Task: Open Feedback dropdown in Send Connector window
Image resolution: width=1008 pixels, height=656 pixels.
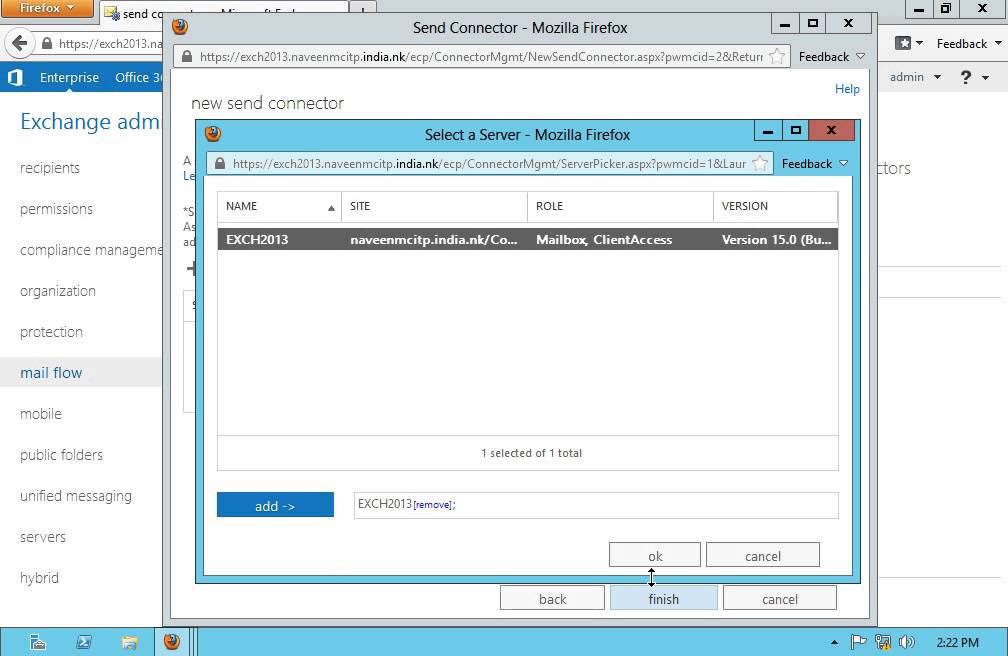Action: [832, 57]
